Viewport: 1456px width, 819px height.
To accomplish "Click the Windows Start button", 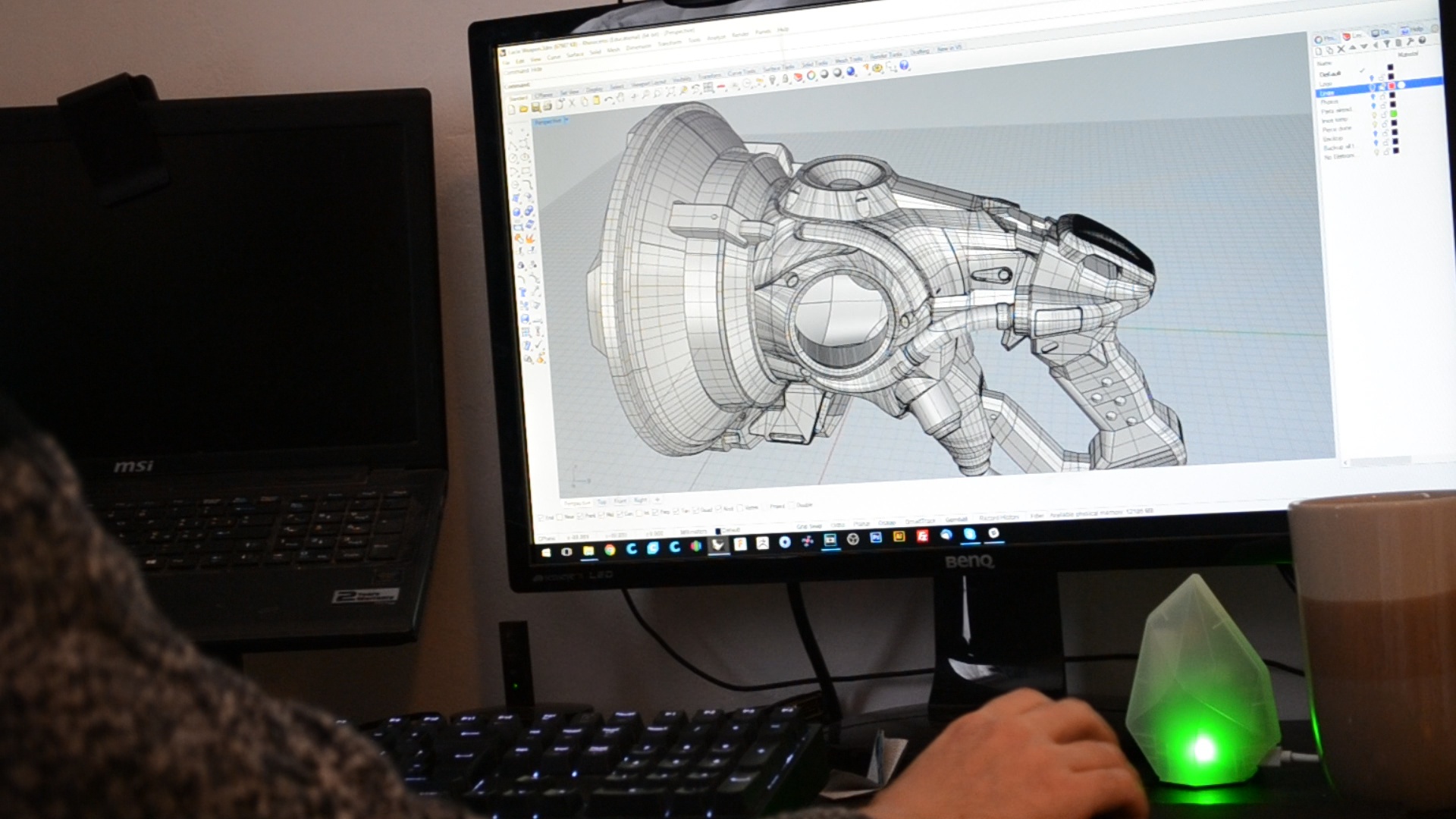I will [546, 553].
